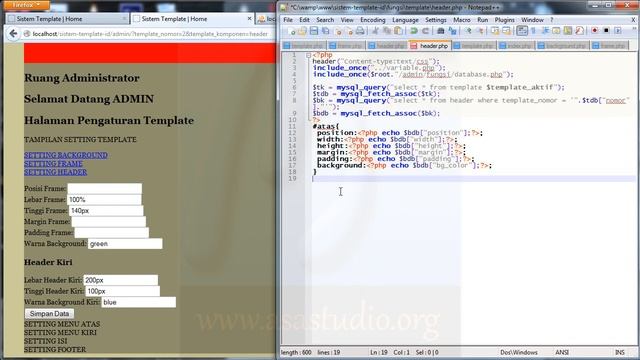The image size is (640, 360).
Task: Open the Window menu
Action: 532,20
